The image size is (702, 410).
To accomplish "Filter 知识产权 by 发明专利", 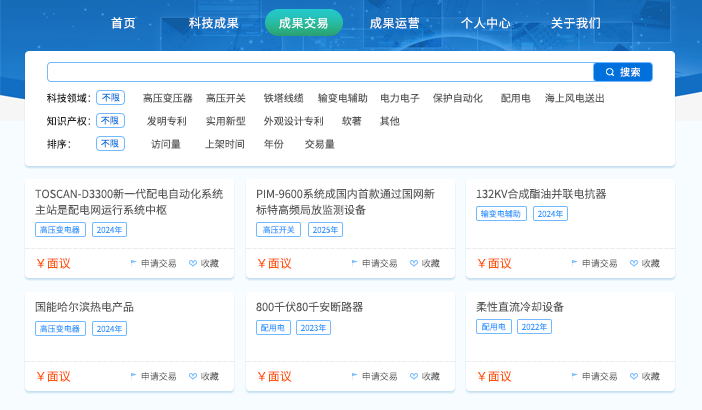I will 167,121.
